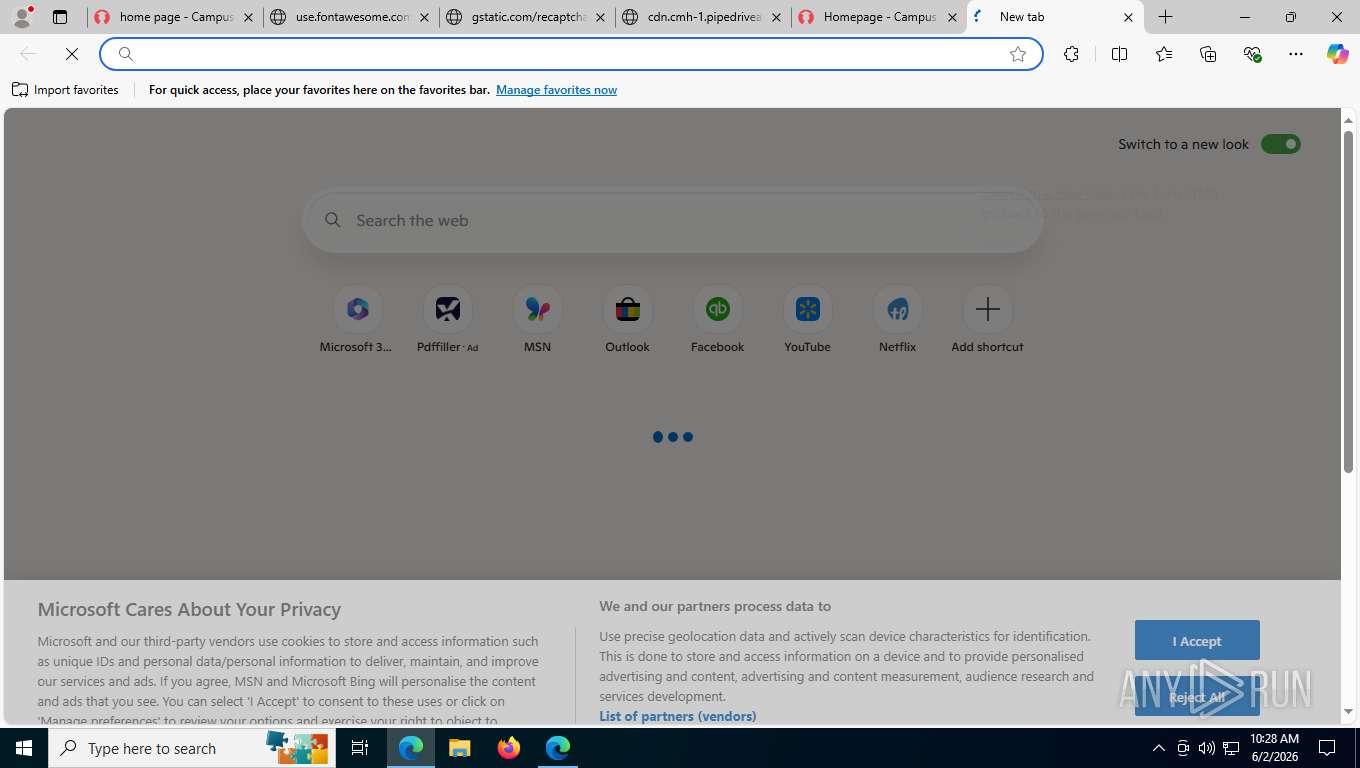Screen dimensions: 1360x768
Task: Focus the browser address bar
Action: pyautogui.click(x=570, y=54)
